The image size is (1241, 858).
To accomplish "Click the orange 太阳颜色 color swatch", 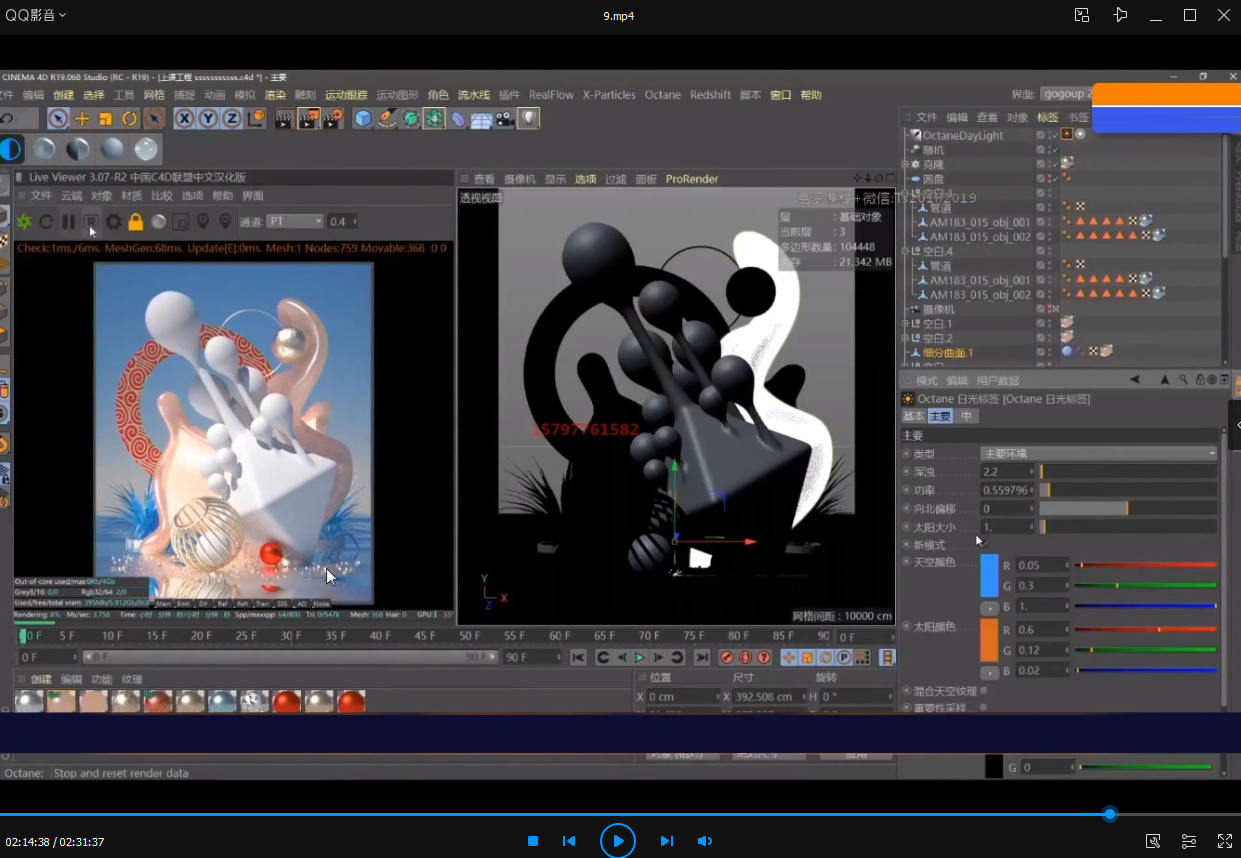I will pos(989,640).
